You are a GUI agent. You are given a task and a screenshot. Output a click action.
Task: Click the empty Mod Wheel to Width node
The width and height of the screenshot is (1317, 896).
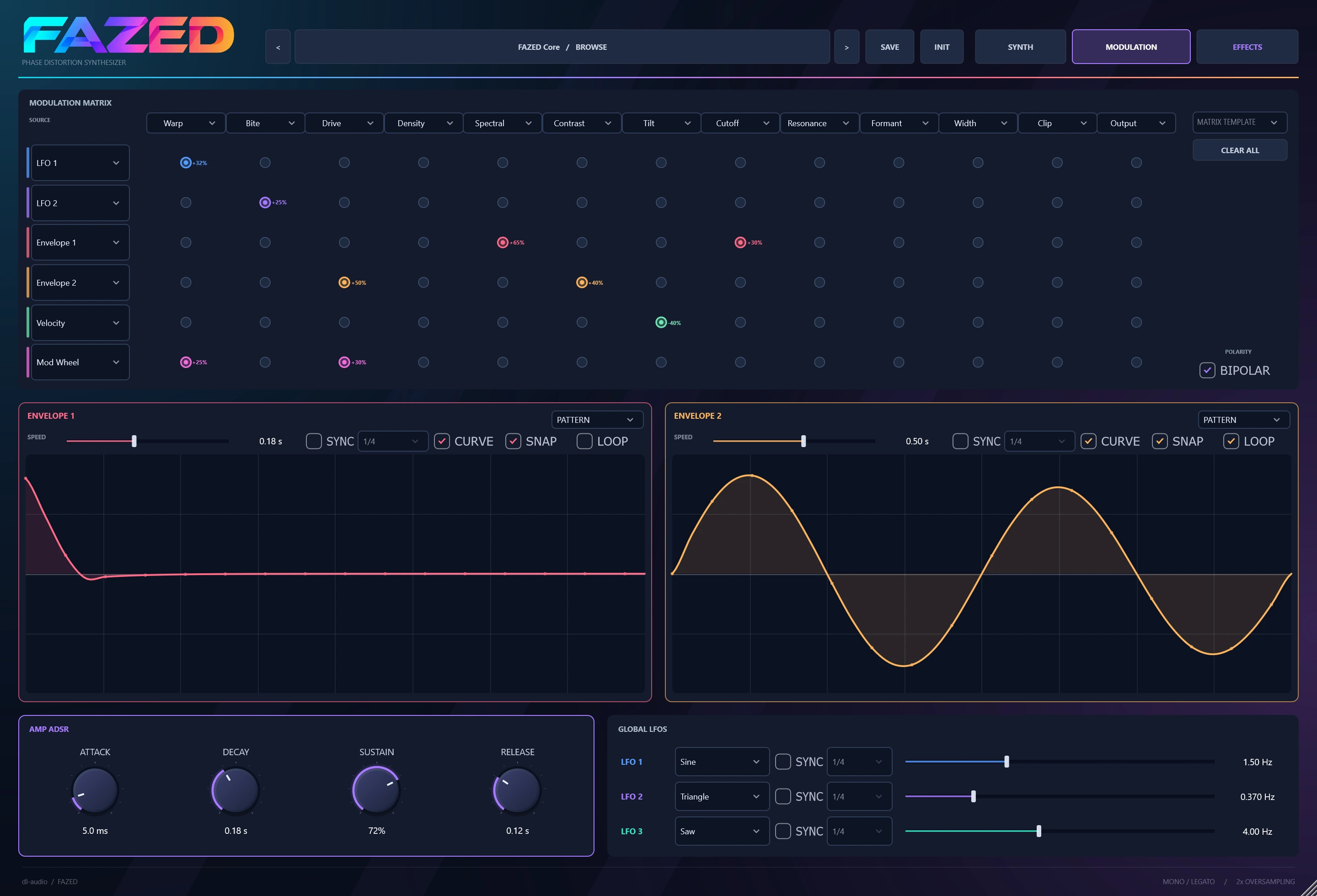(978, 362)
